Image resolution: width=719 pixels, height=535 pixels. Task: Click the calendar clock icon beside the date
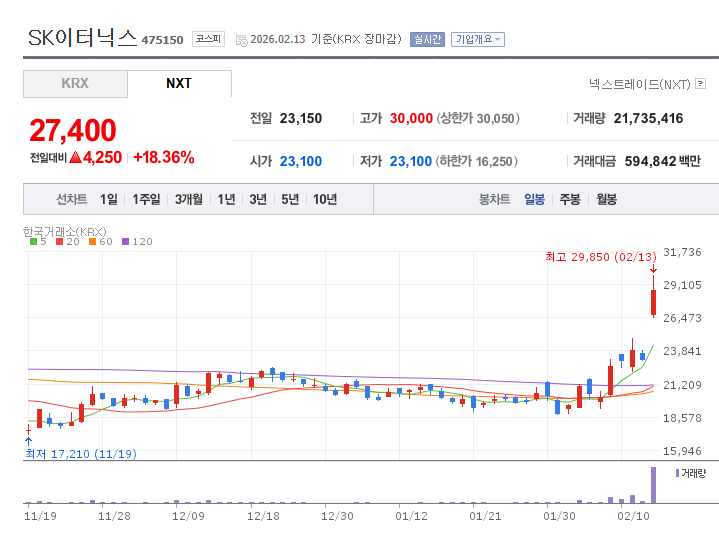242,40
